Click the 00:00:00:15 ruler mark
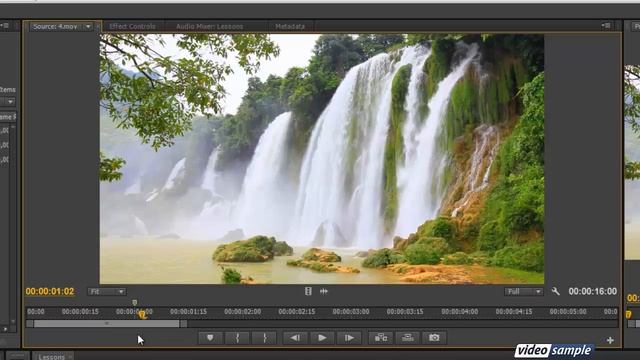The height and width of the screenshot is (360, 640). click(x=80, y=311)
